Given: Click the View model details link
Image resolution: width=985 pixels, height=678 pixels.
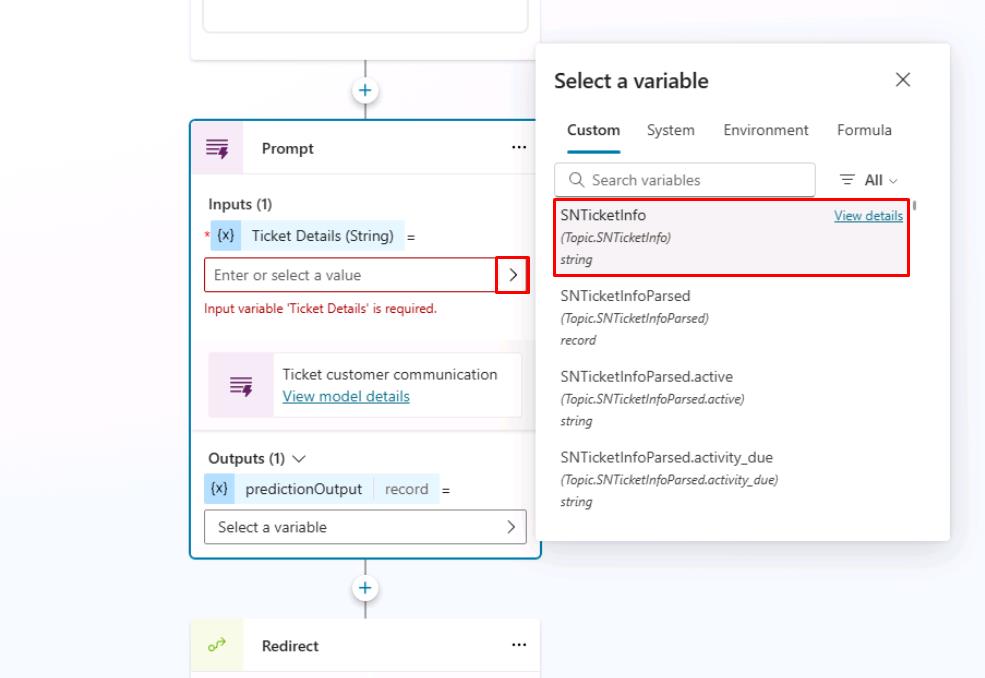Looking at the screenshot, I should 345,396.
